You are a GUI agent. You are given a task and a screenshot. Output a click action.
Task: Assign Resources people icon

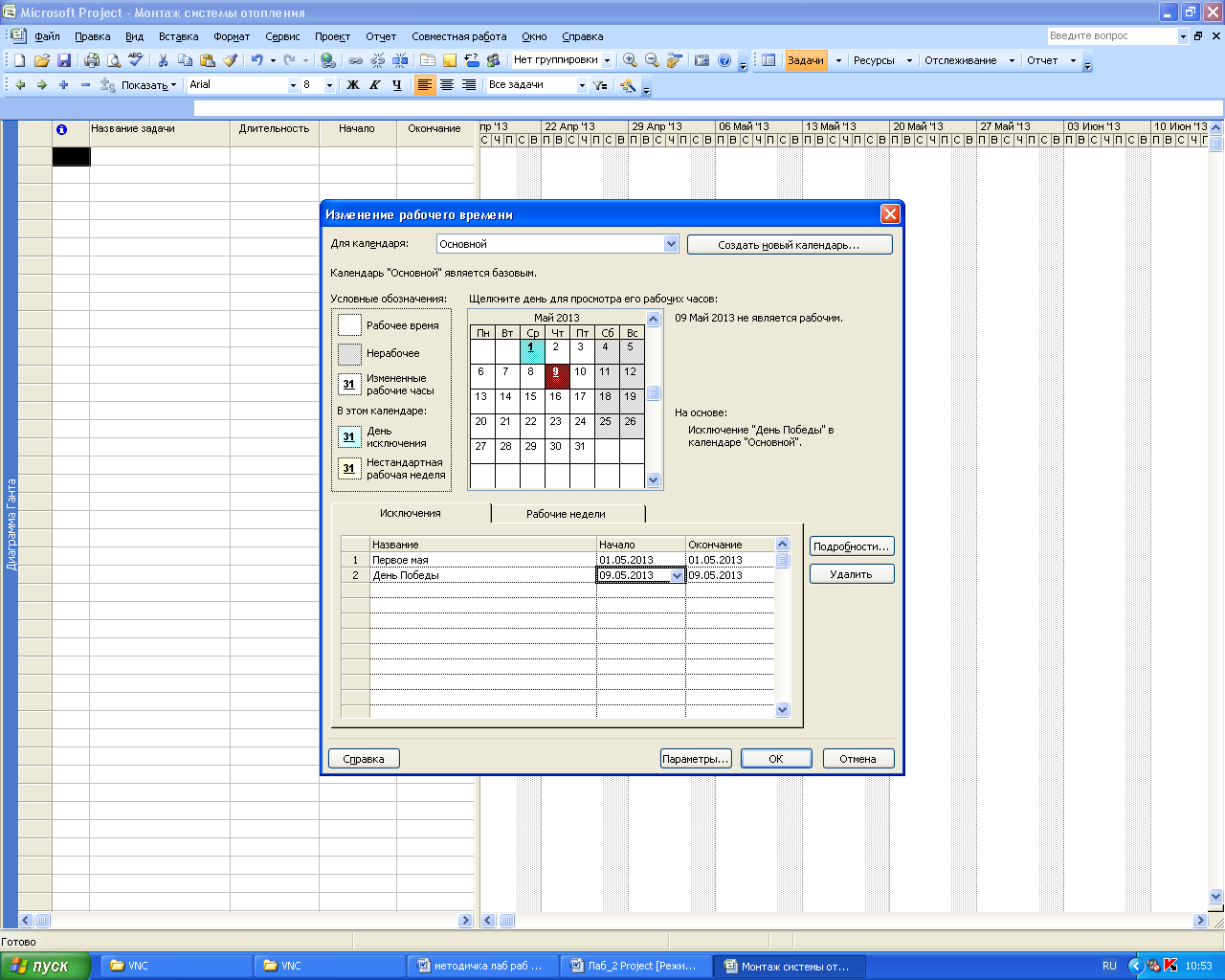click(x=493, y=60)
